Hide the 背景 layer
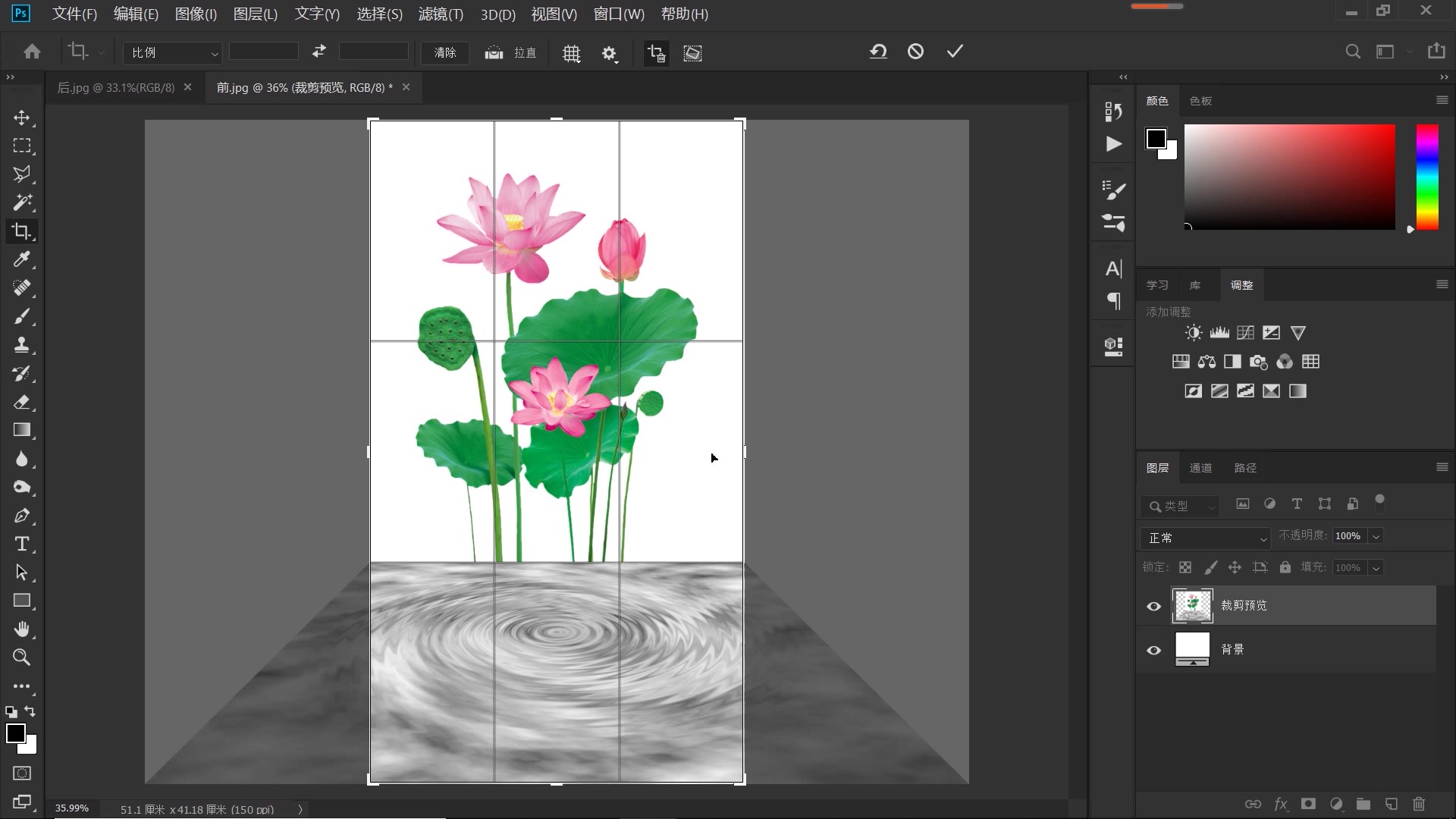This screenshot has height=819, width=1456. coord(1153,650)
